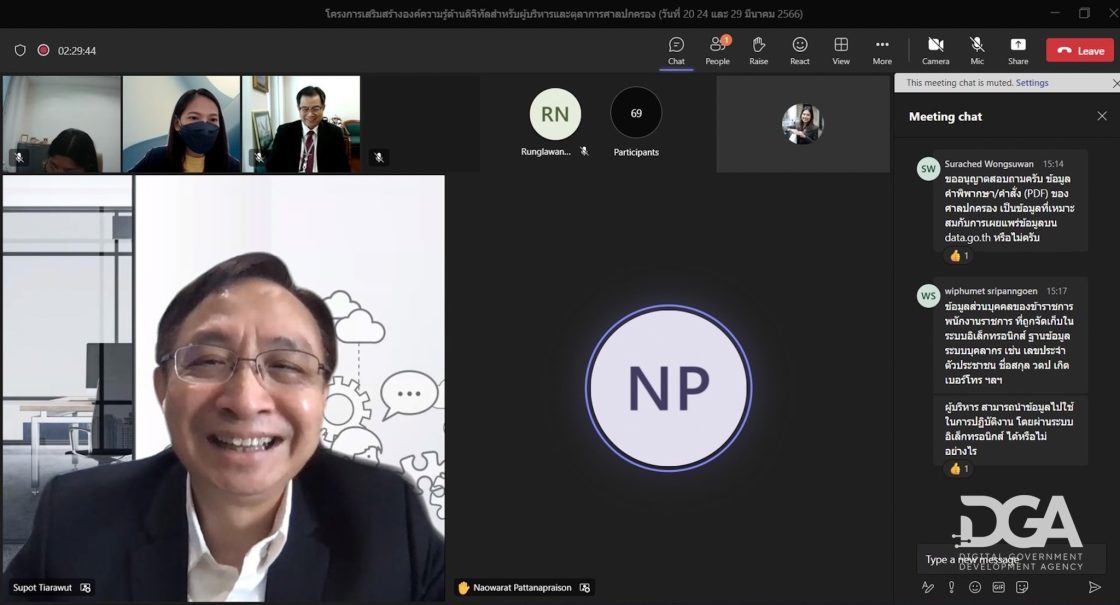Open the GIF picker

pos(998,587)
